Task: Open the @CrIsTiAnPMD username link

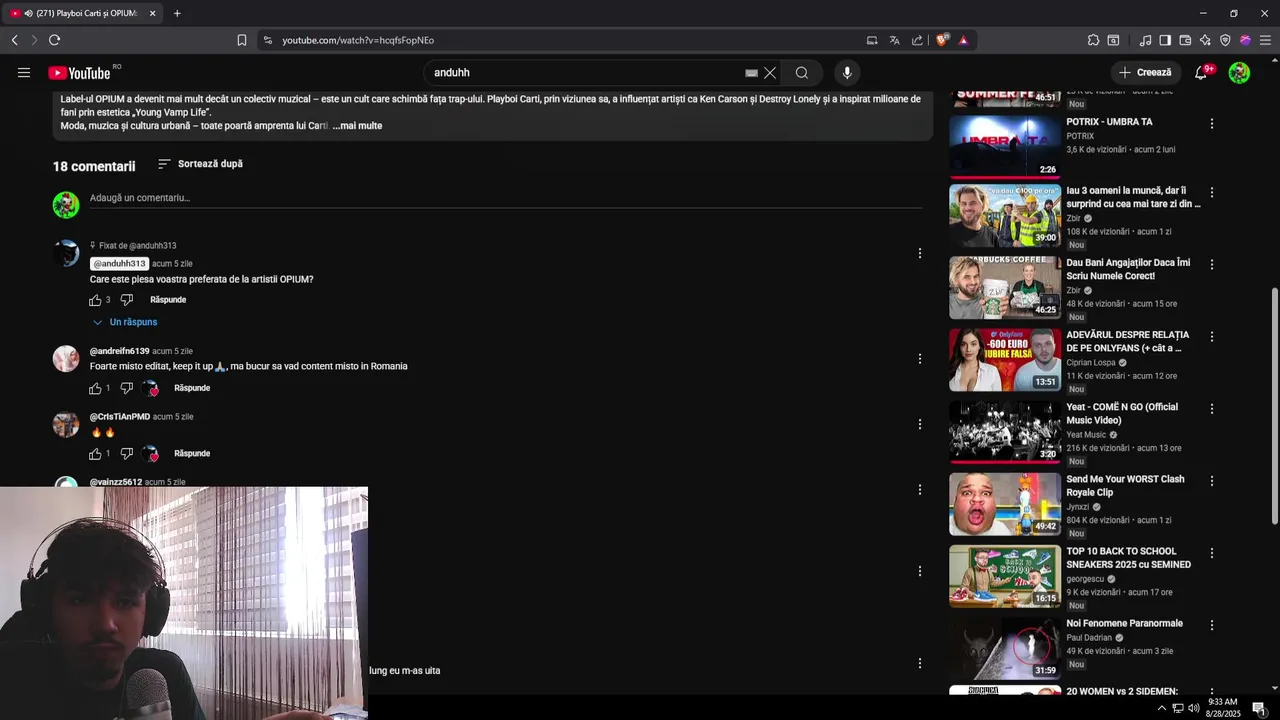Action: [120, 417]
